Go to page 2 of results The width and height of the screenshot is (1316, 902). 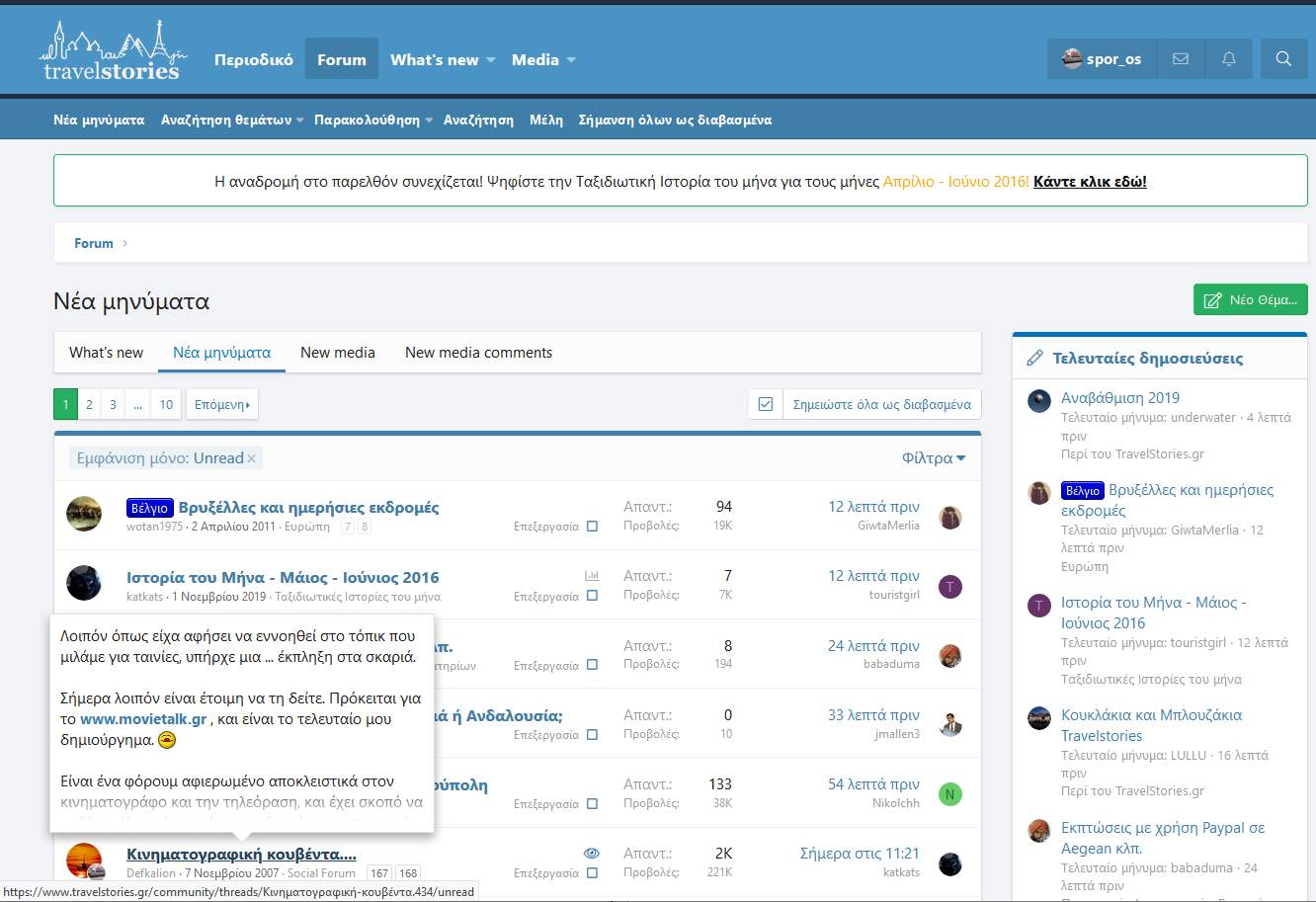click(89, 404)
